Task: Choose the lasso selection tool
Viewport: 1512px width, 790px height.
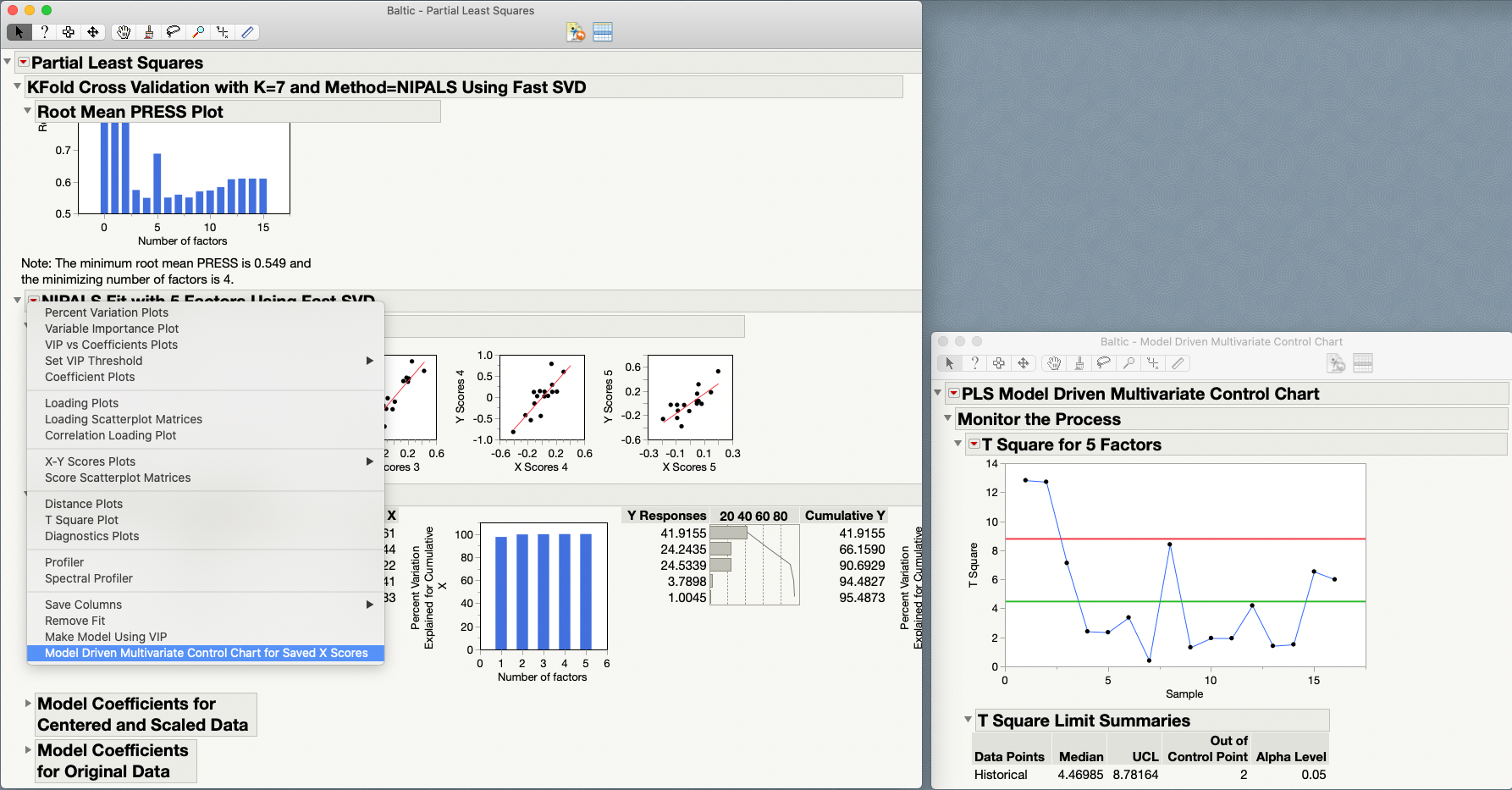Action: point(174,32)
